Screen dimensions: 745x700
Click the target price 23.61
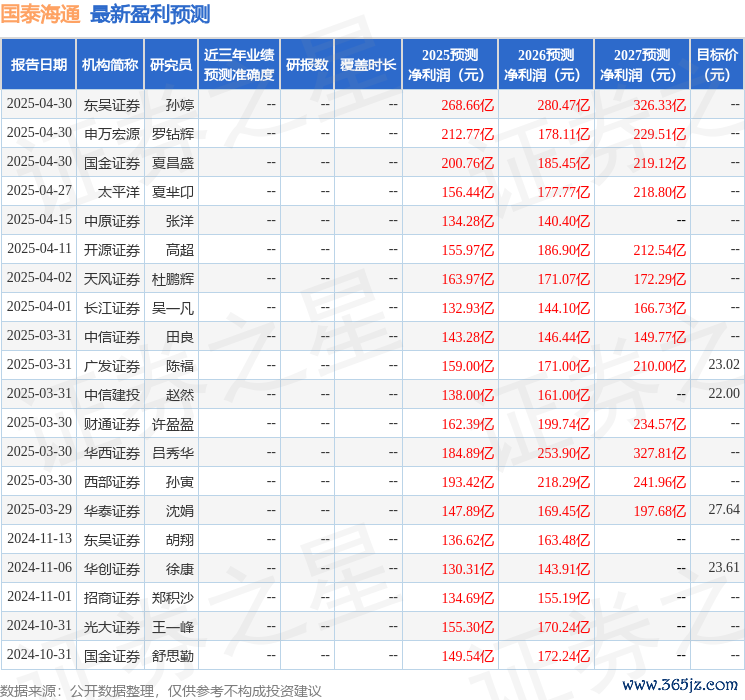[724, 567]
